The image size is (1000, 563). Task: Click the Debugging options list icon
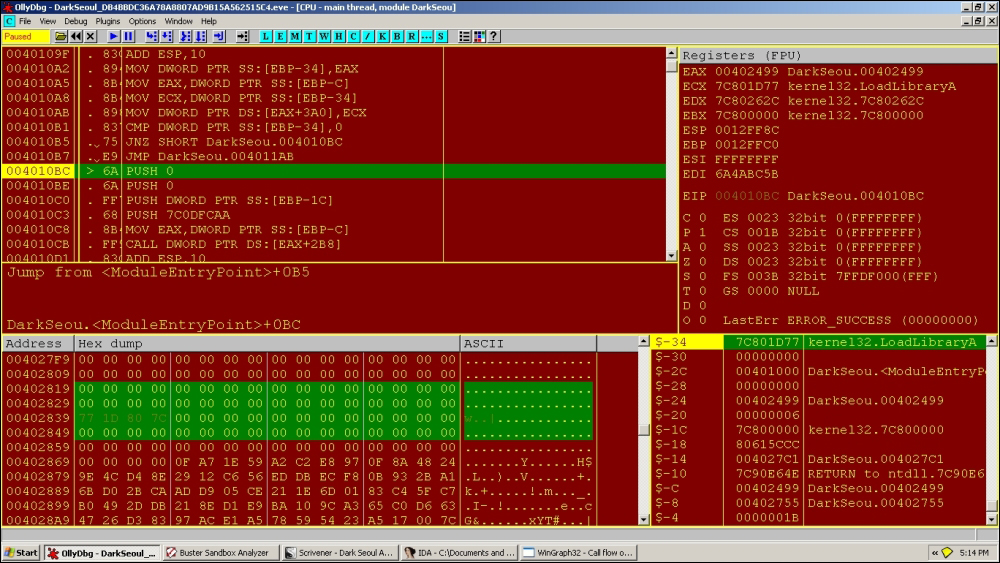[x=464, y=36]
